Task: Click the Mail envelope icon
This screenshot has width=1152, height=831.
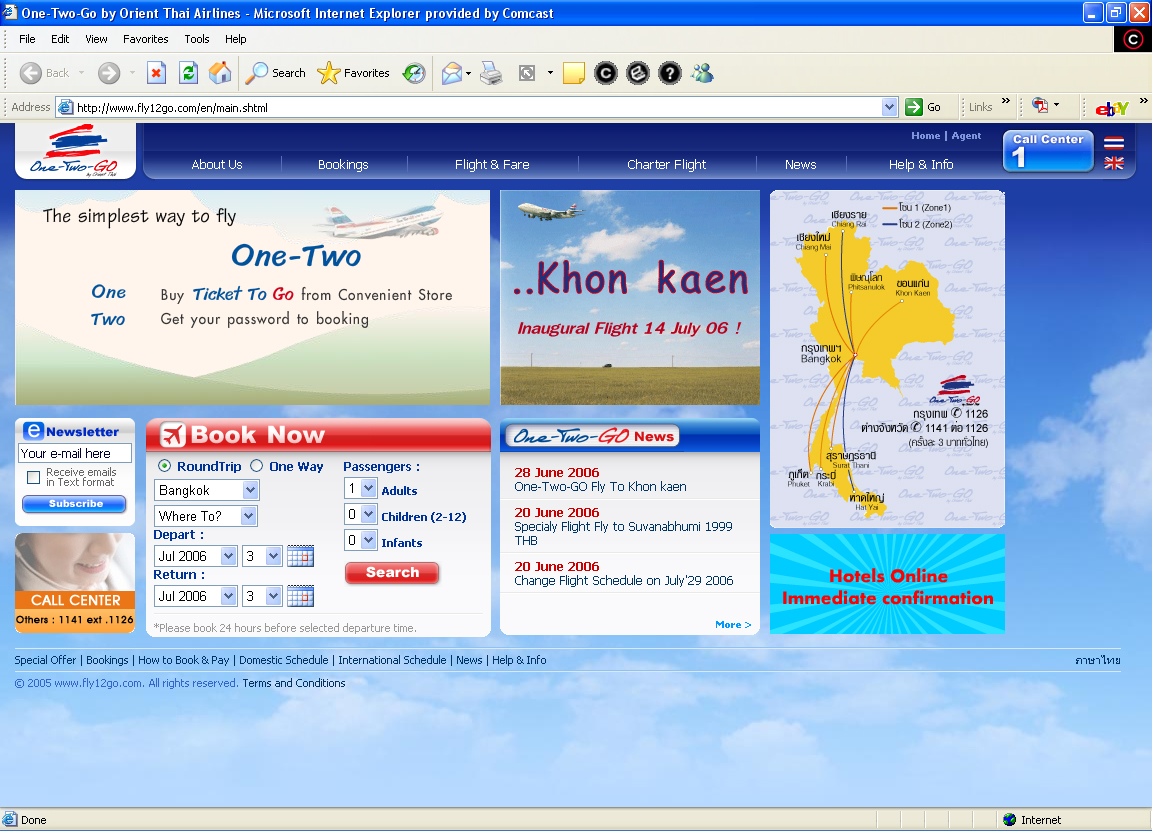Action: (452, 73)
